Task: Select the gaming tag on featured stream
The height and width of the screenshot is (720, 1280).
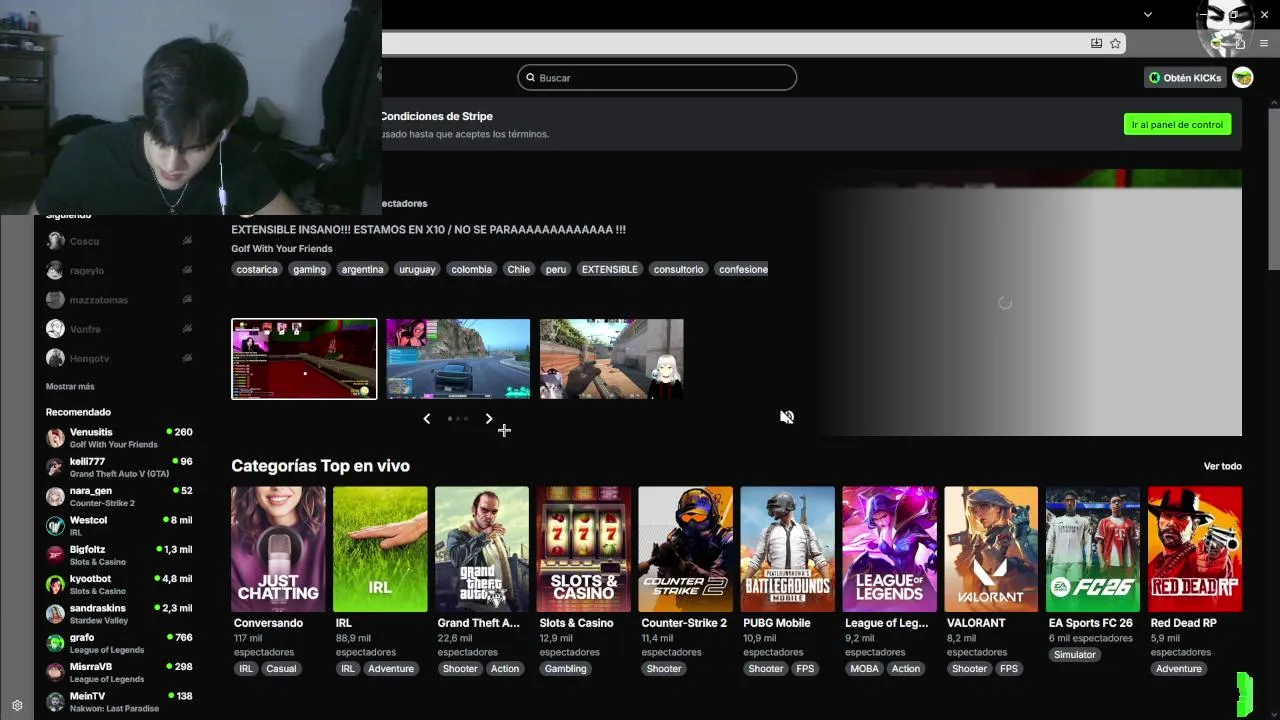Action: (x=309, y=269)
